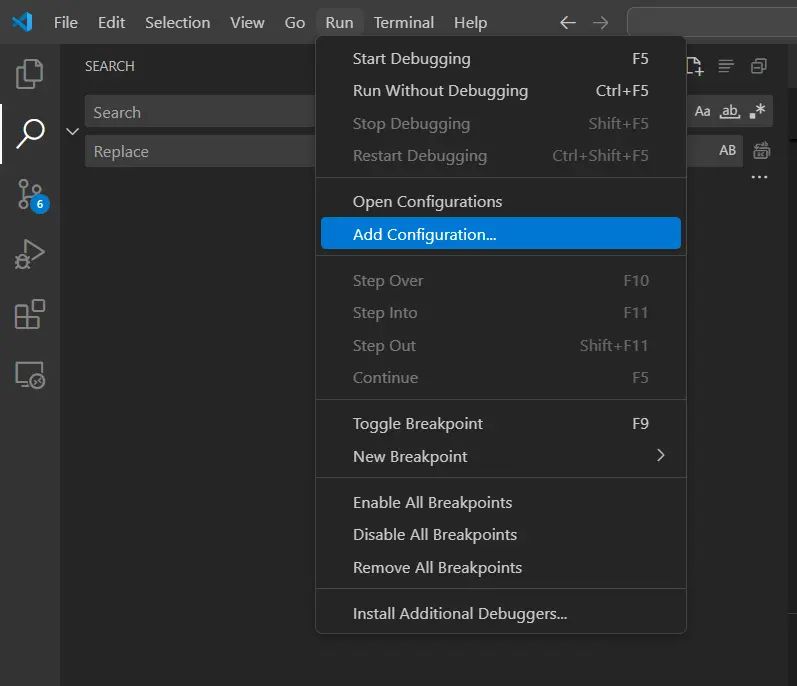Open the Terminal menu
797x686 pixels.
pyautogui.click(x=404, y=22)
